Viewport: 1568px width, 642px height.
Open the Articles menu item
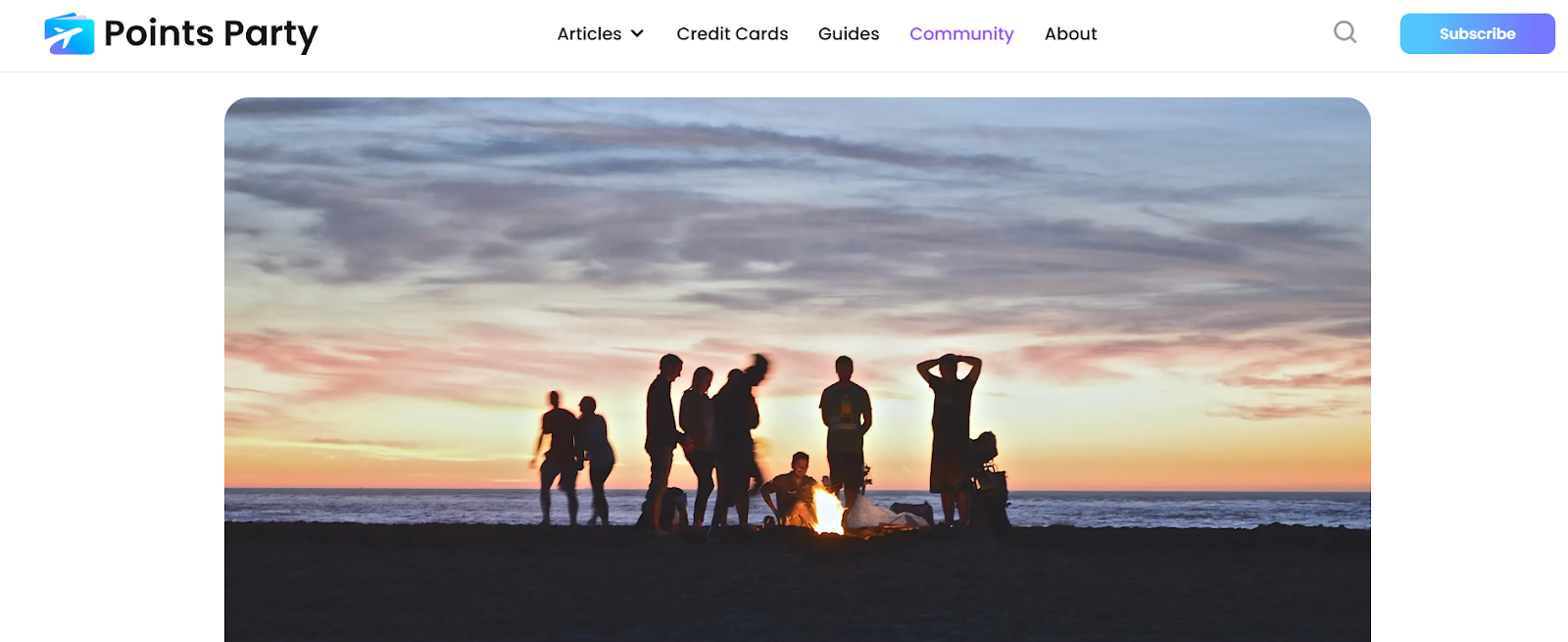[589, 33]
